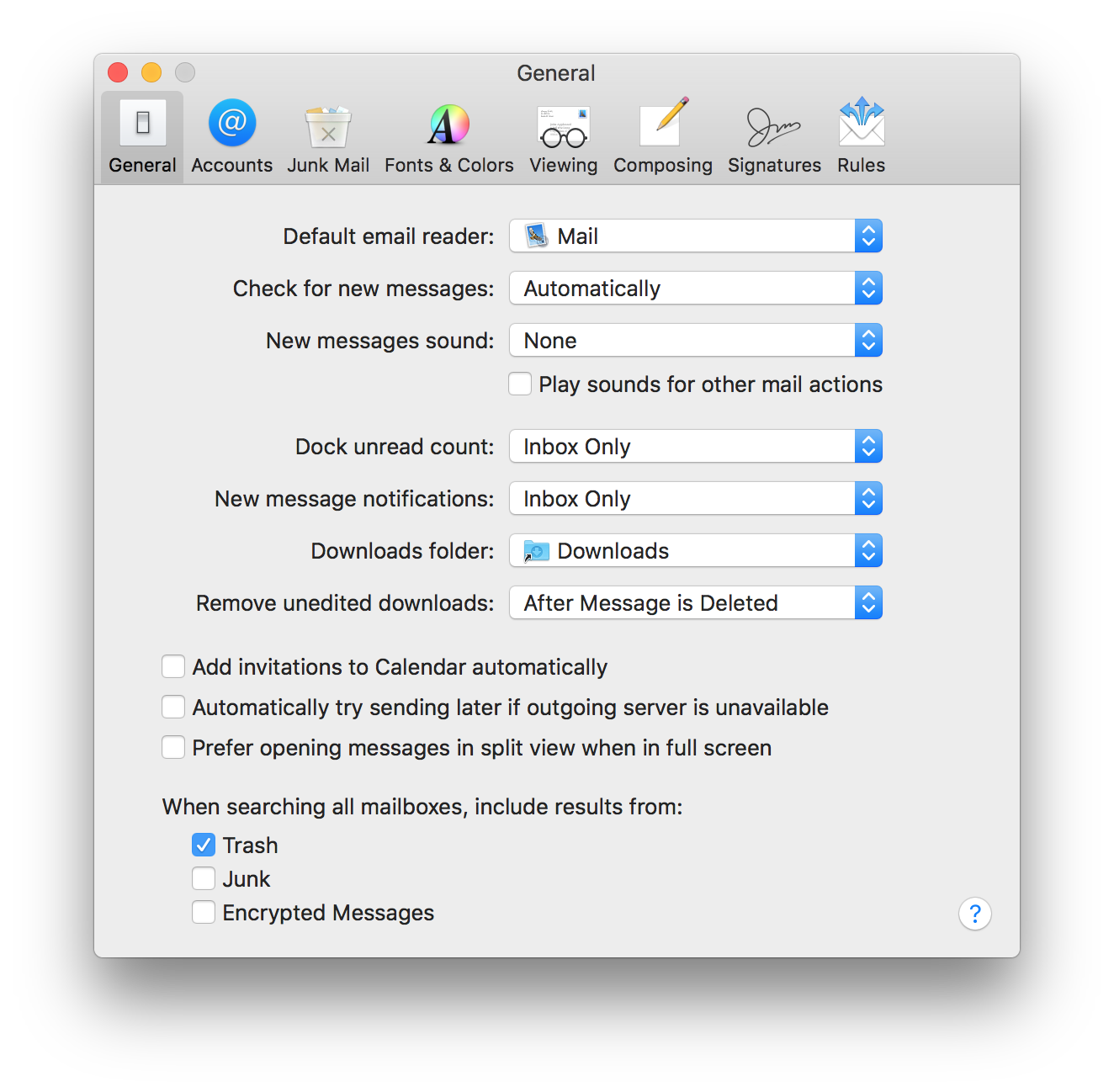Click the Mail app icon in the default reader popup
This screenshot has height=1092, width=1114.
tap(537, 236)
